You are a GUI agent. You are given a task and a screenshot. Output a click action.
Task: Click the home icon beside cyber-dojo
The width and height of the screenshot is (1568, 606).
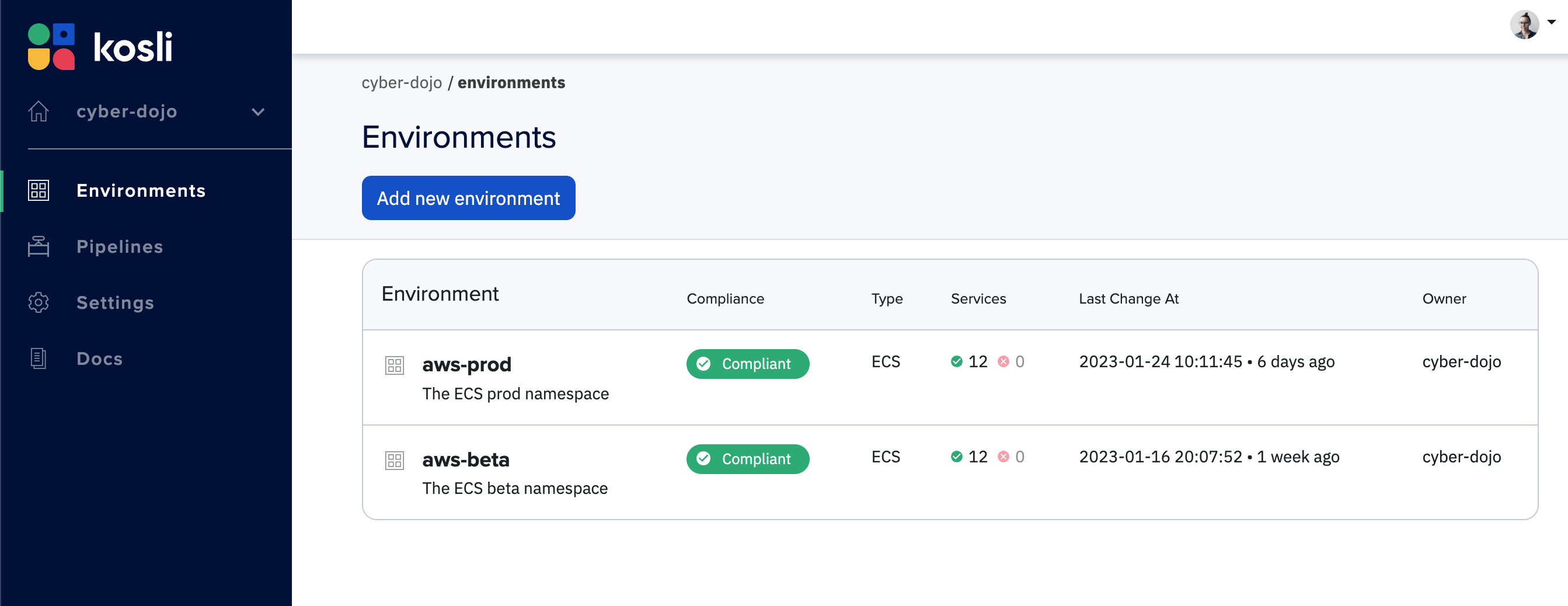[x=39, y=112]
